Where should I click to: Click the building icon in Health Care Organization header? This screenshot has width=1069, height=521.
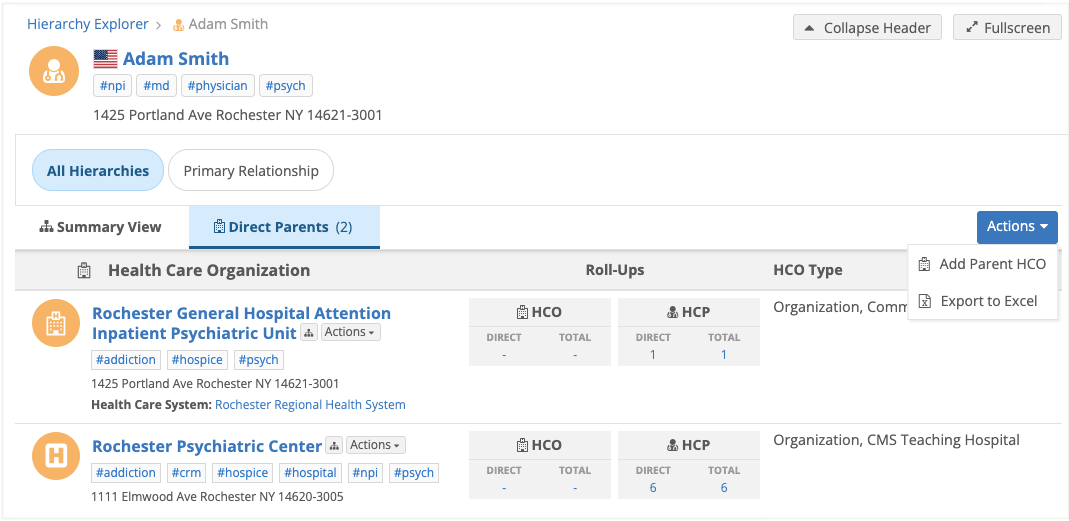[x=85, y=270]
